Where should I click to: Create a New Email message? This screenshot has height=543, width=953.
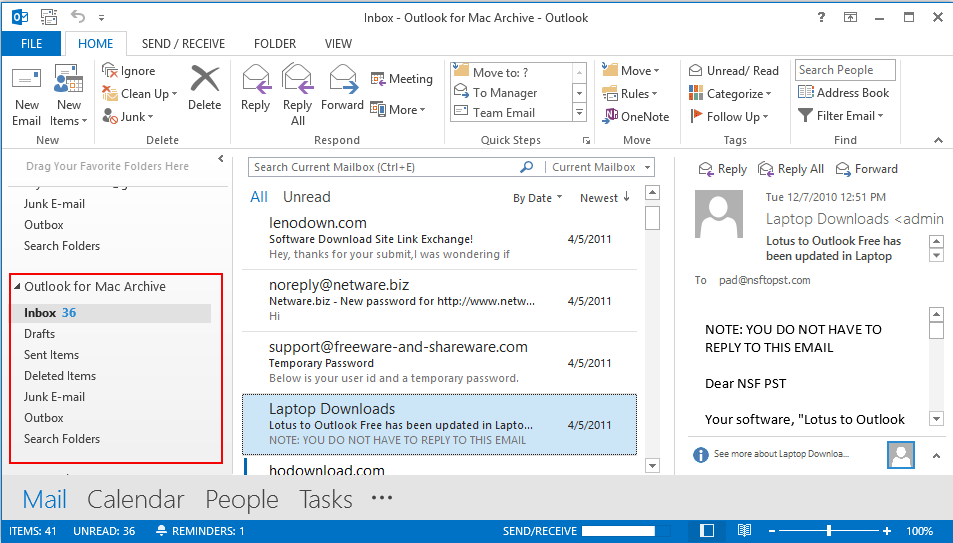[x=27, y=96]
